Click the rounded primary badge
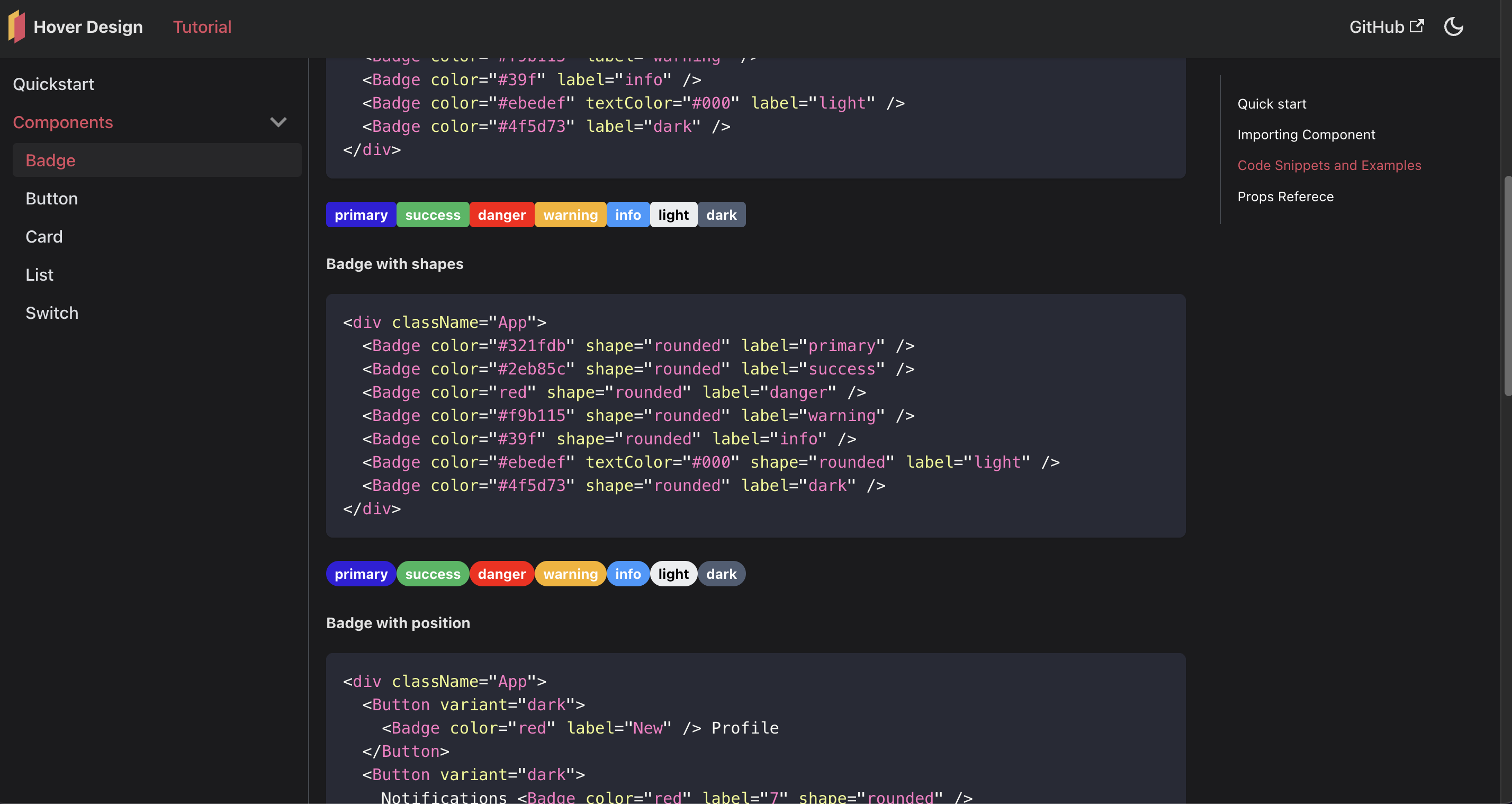 tap(361, 574)
